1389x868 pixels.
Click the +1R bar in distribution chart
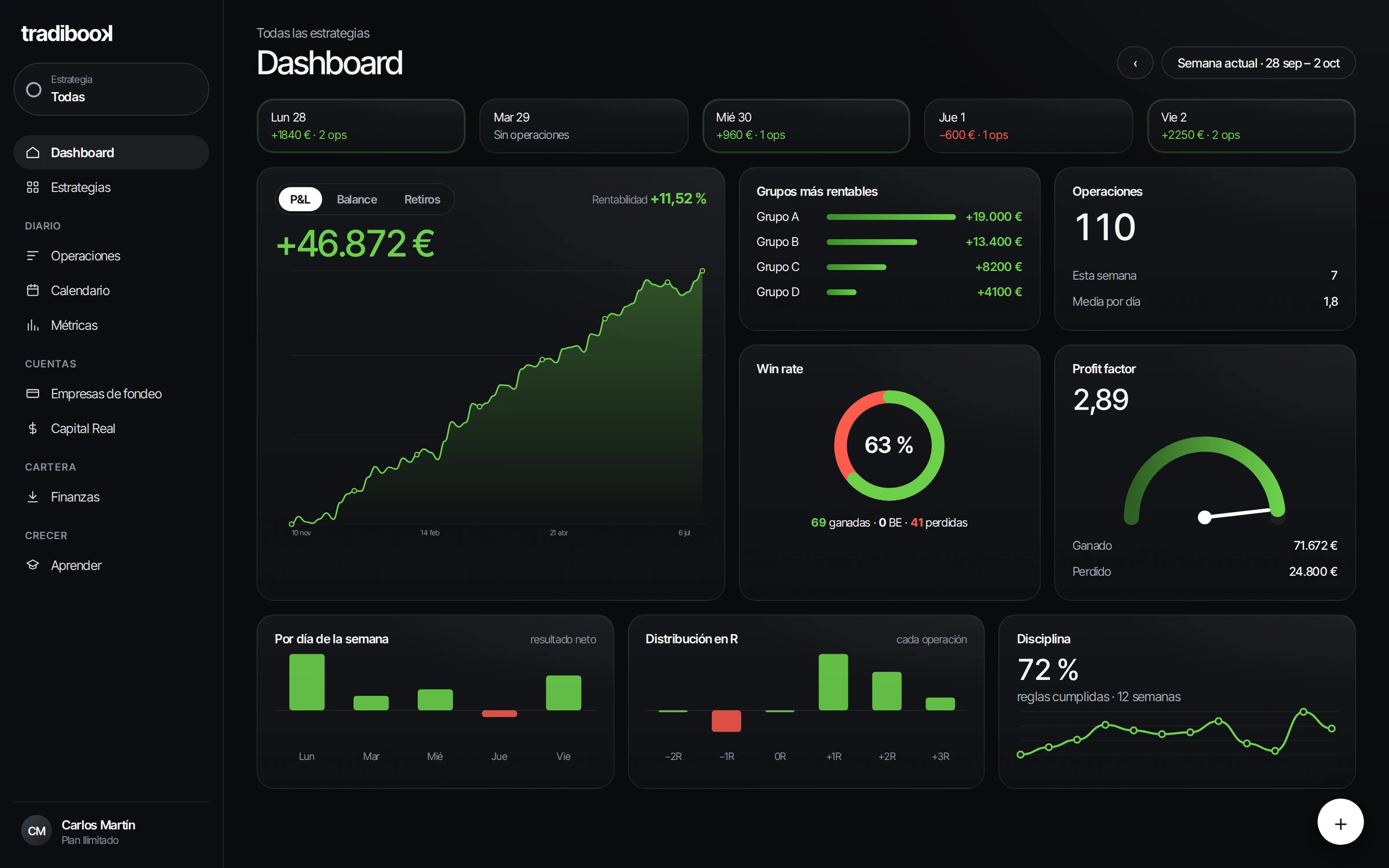pyautogui.click(x=833, y=682)
